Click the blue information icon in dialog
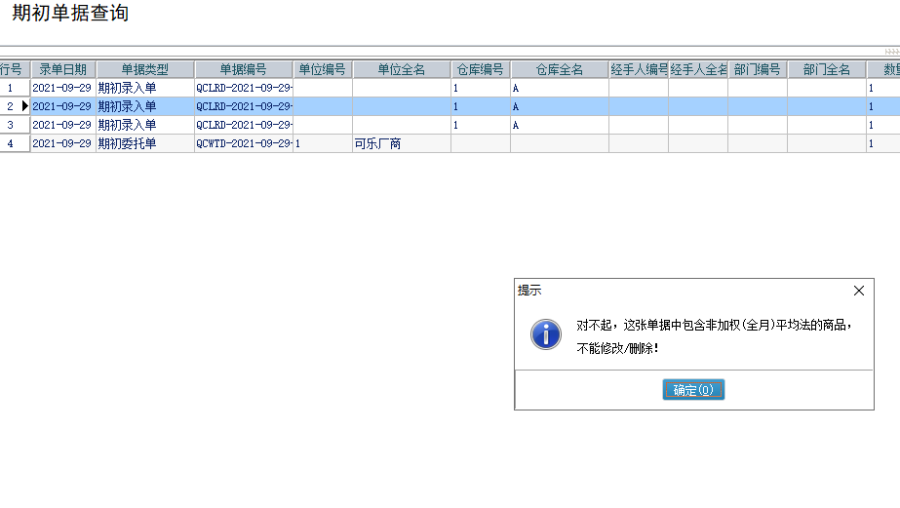Viewport: 900px width, 508px height. (545, 334)
